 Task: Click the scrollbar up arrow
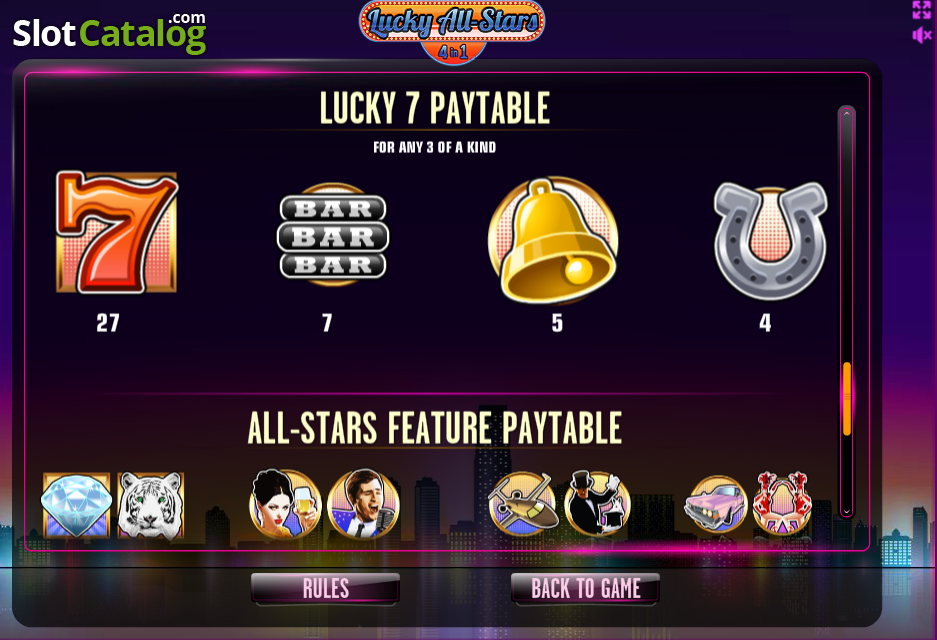click(846, 114)
